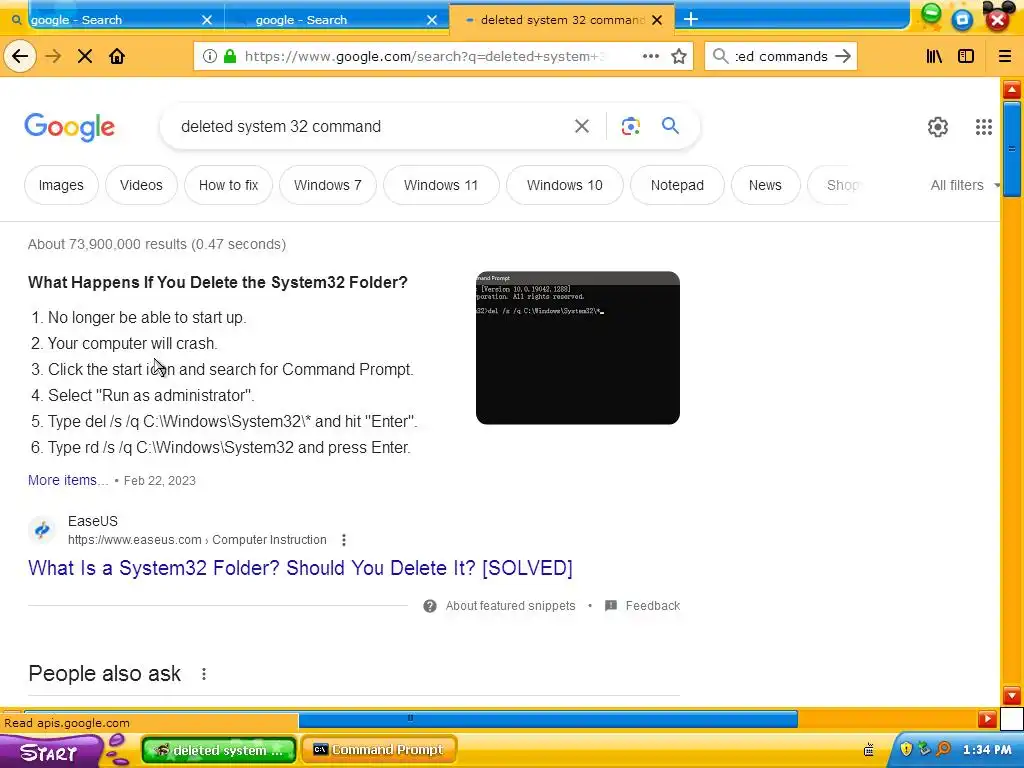Apply the Notepad filter chip
Screen dimensions: 1024x768
click(x=677, y=185)
